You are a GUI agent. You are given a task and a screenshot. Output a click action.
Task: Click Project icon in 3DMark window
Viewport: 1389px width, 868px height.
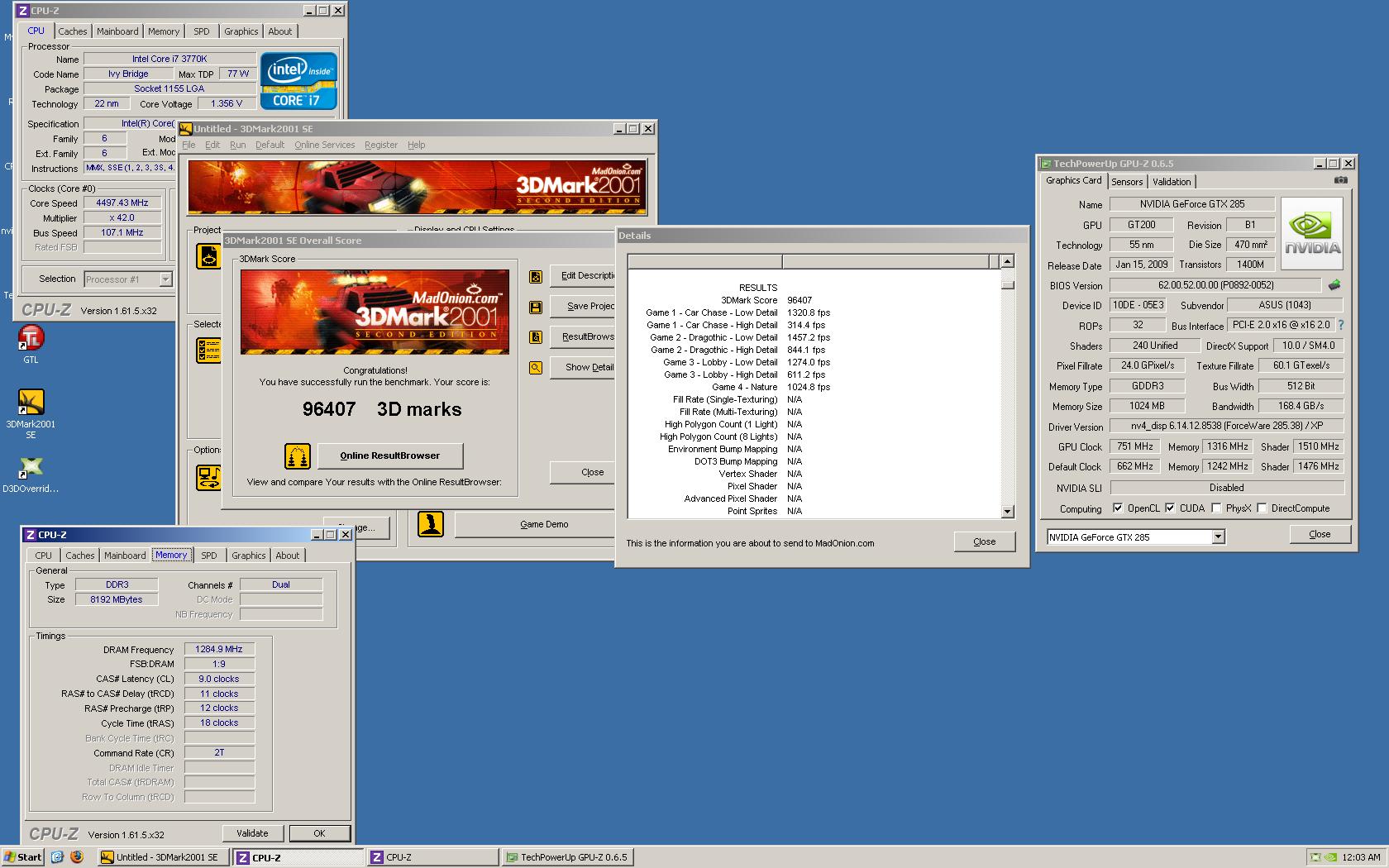tap(208, 256)
